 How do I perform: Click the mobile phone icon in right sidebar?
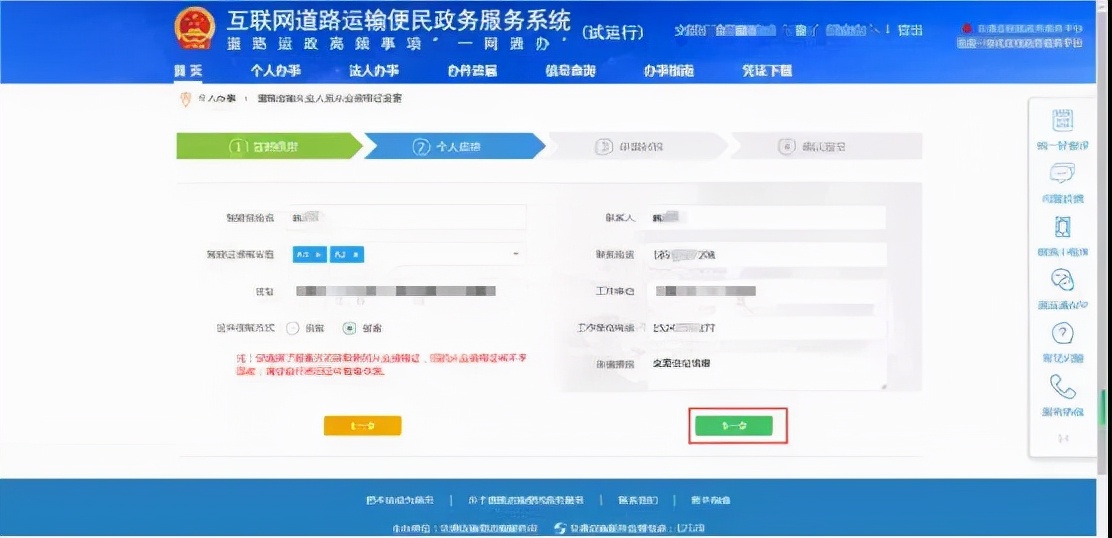1062,227
